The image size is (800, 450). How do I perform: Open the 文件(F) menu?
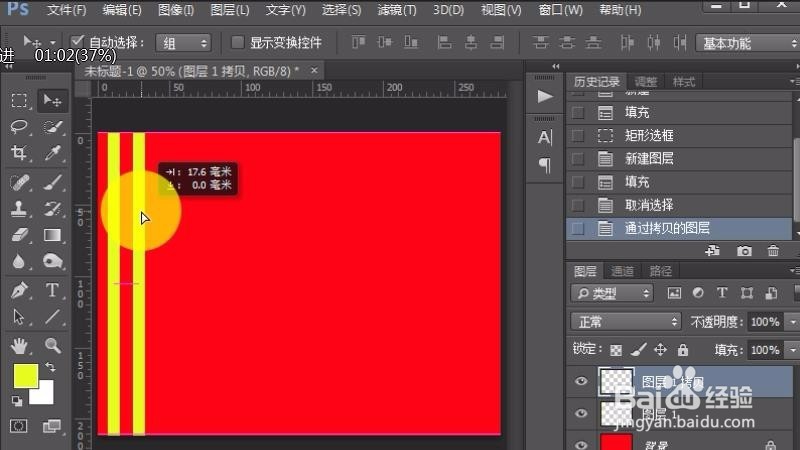pos(66,10)
